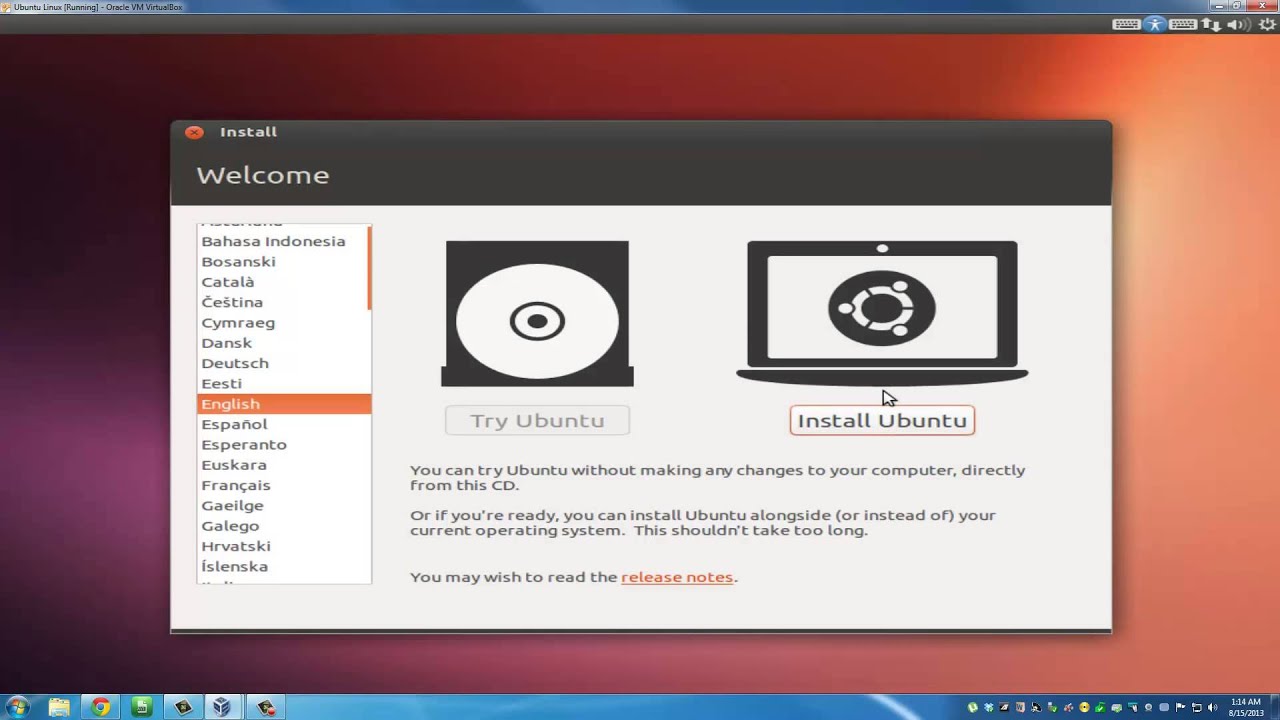Pick Cymraeg from the language list
Screen dimensions: 1280x720
[283, 322]
